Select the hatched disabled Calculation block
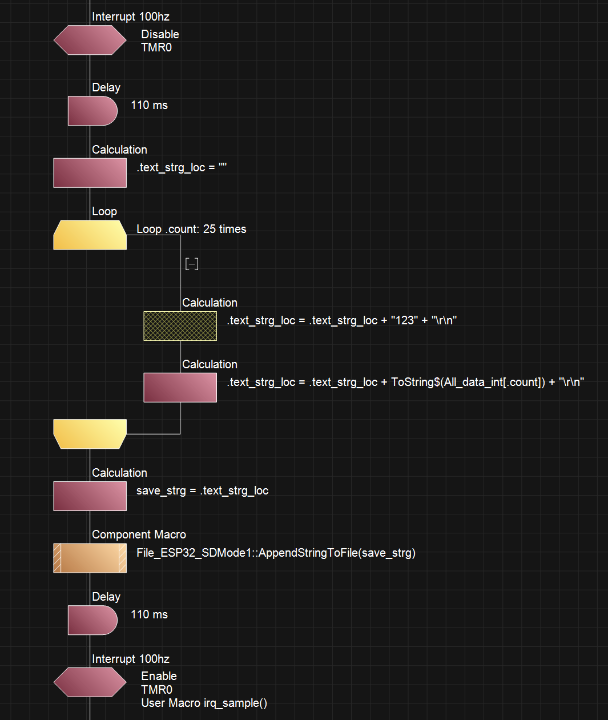 pos(180,326)
